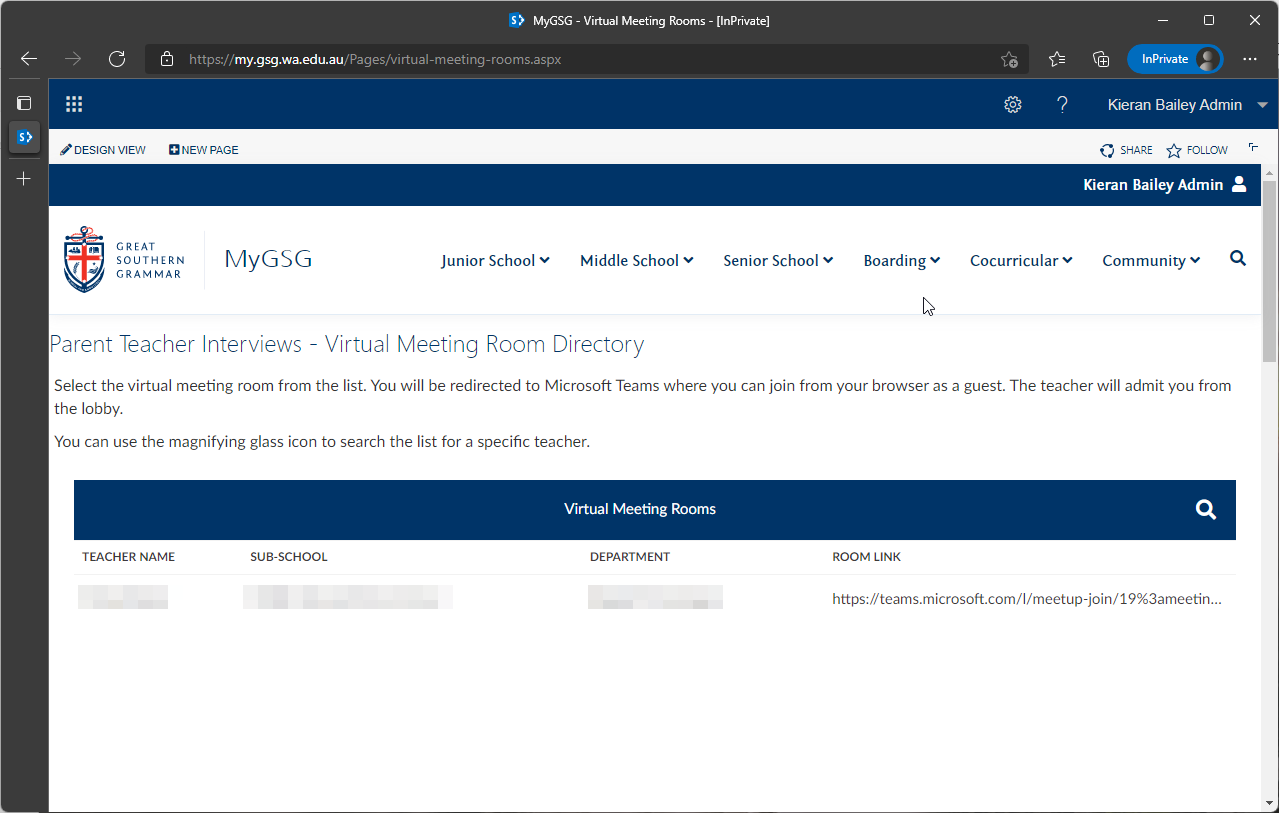This screenshot has width=1279, height=813.
Task: Expand the Senior School menu
Action: (778, 260)
